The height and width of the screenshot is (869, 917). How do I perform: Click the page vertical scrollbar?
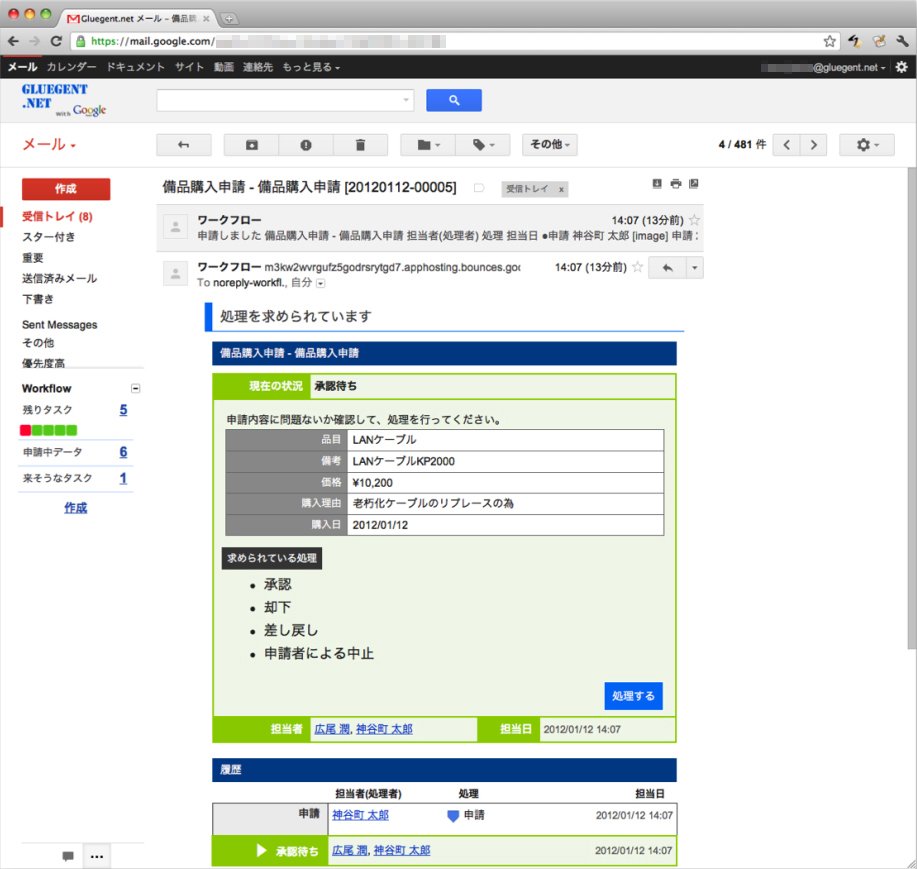(x=912, y=409)
